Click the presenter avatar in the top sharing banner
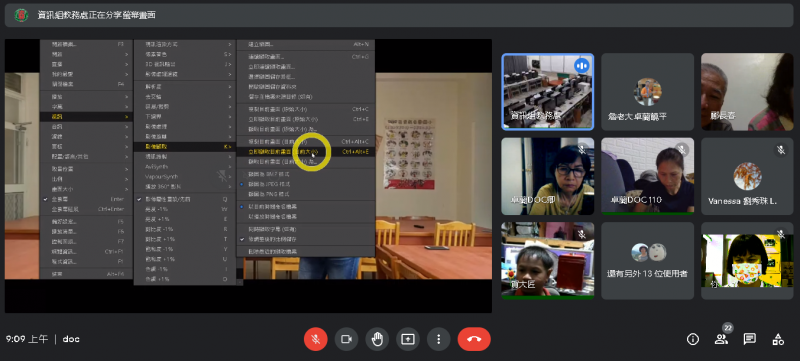800x361 pixels. [x=21, y=15]
